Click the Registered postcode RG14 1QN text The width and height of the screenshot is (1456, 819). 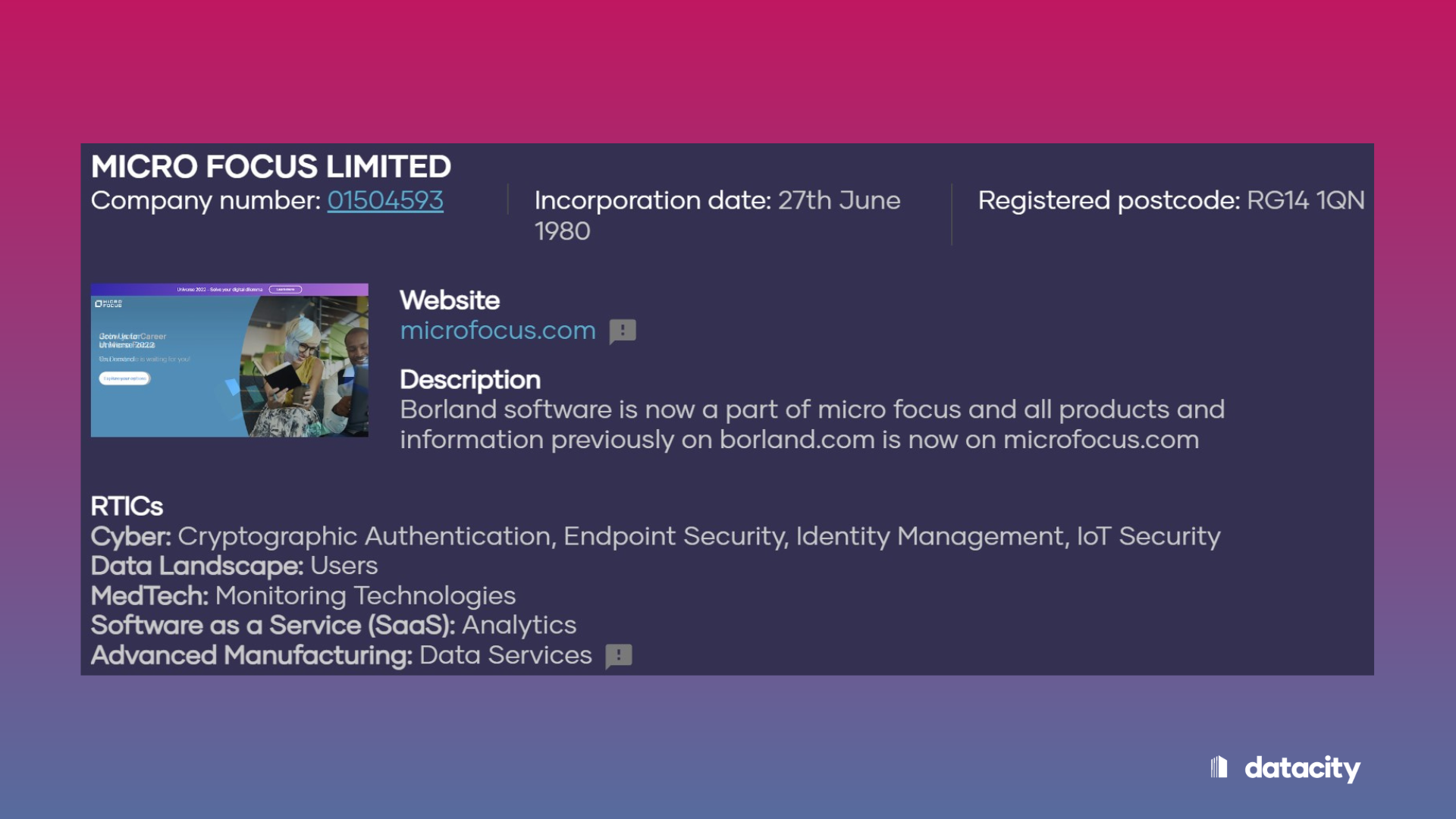(1171, 200)
